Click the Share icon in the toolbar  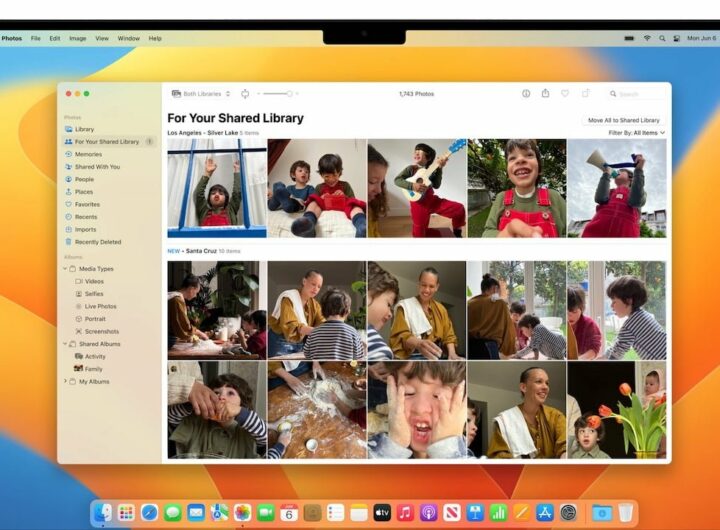point(546,93)
